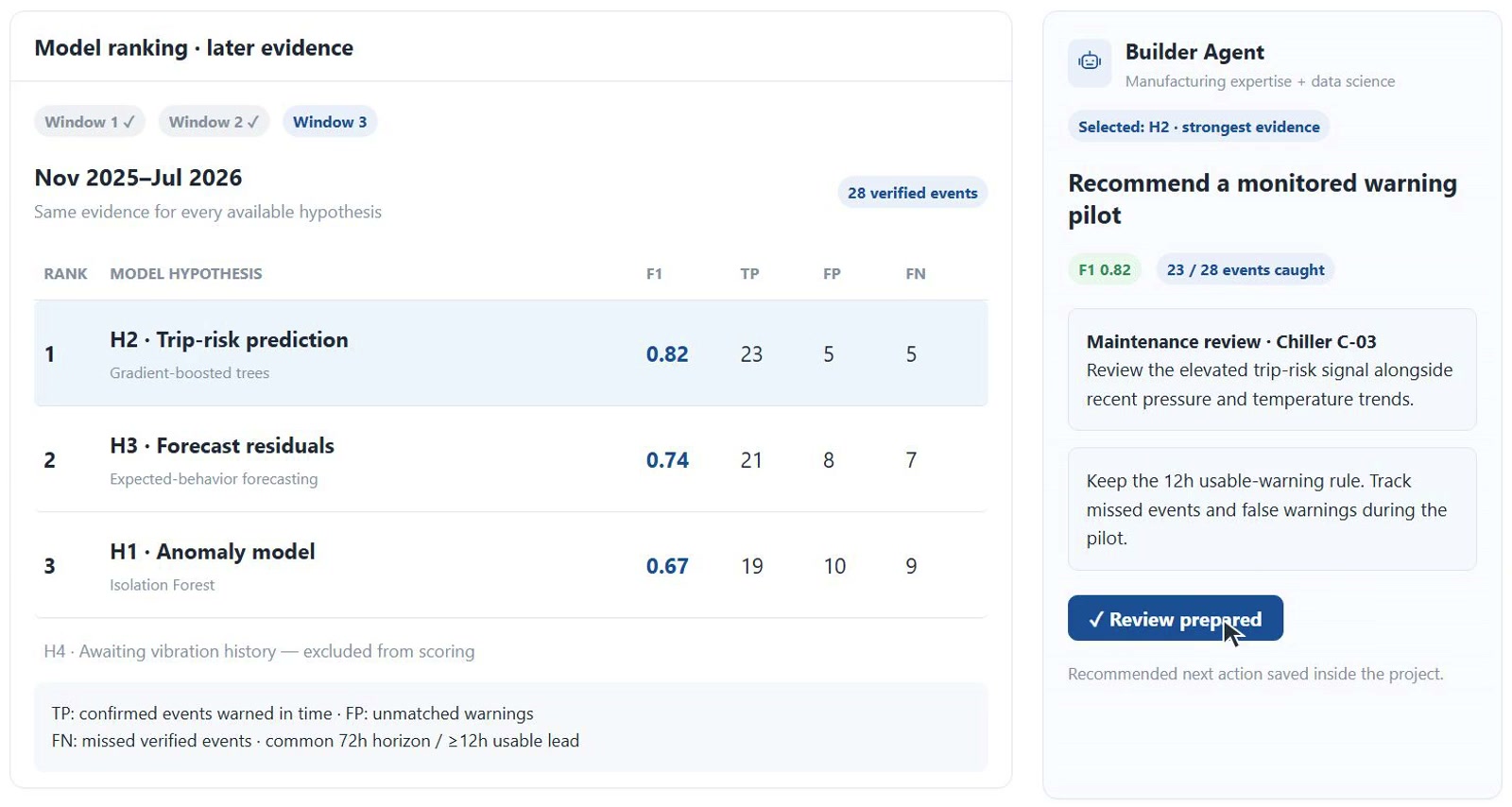The width and height of the screenshot is (1512, 807).
Task: Click the FN column header
Action: [x=916, y=274]
